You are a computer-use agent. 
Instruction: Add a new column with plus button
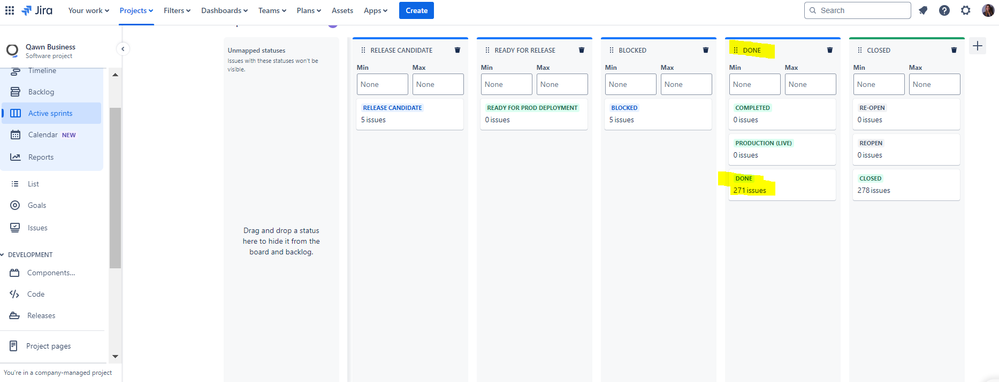coord(977,46)
